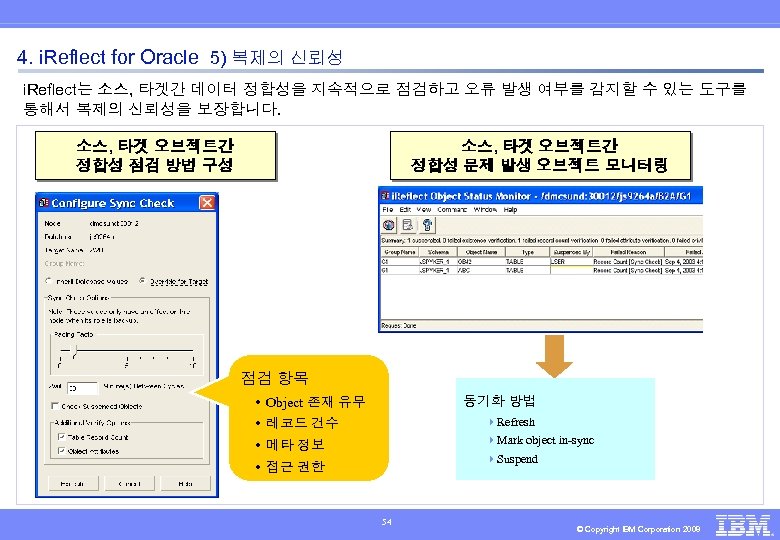
Task: Click the Failed Reason column header
Action: pos(628,252)
